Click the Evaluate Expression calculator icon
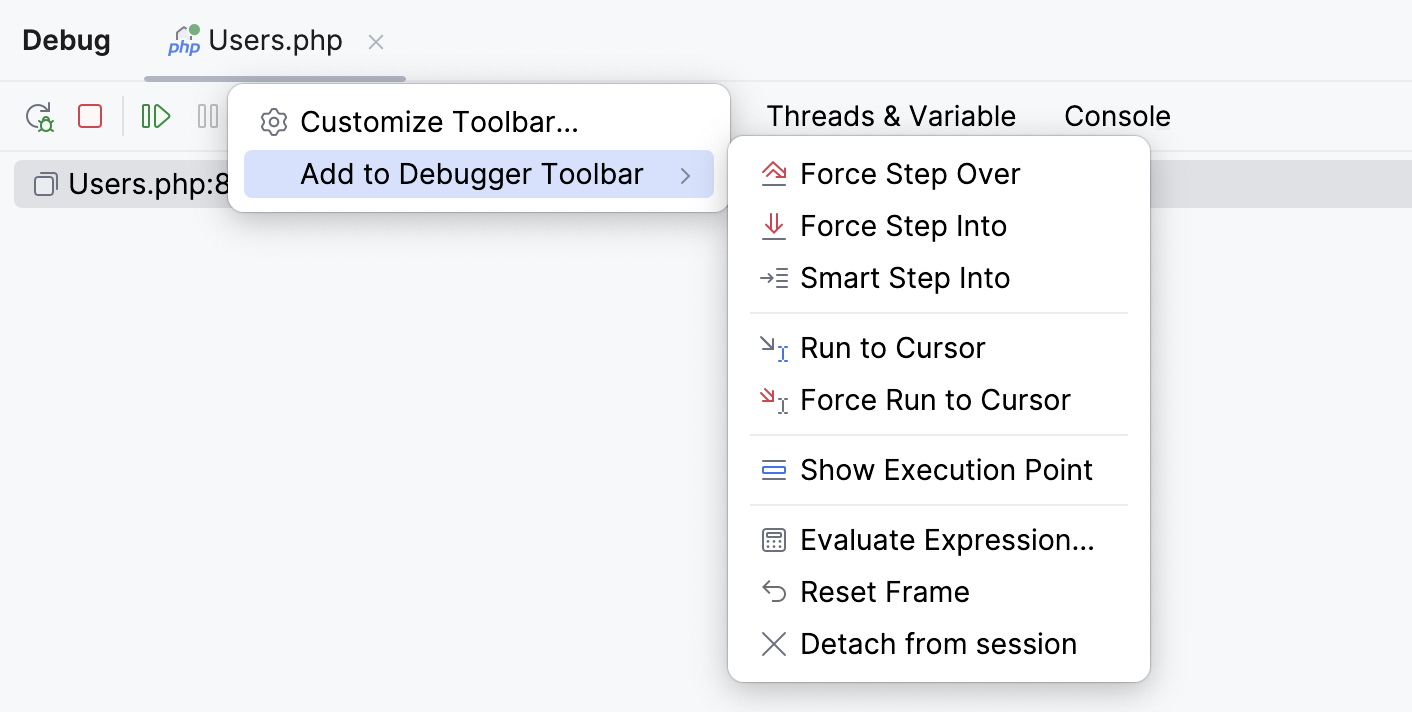Screen dimensions: 1412x712 click(774, 540)
